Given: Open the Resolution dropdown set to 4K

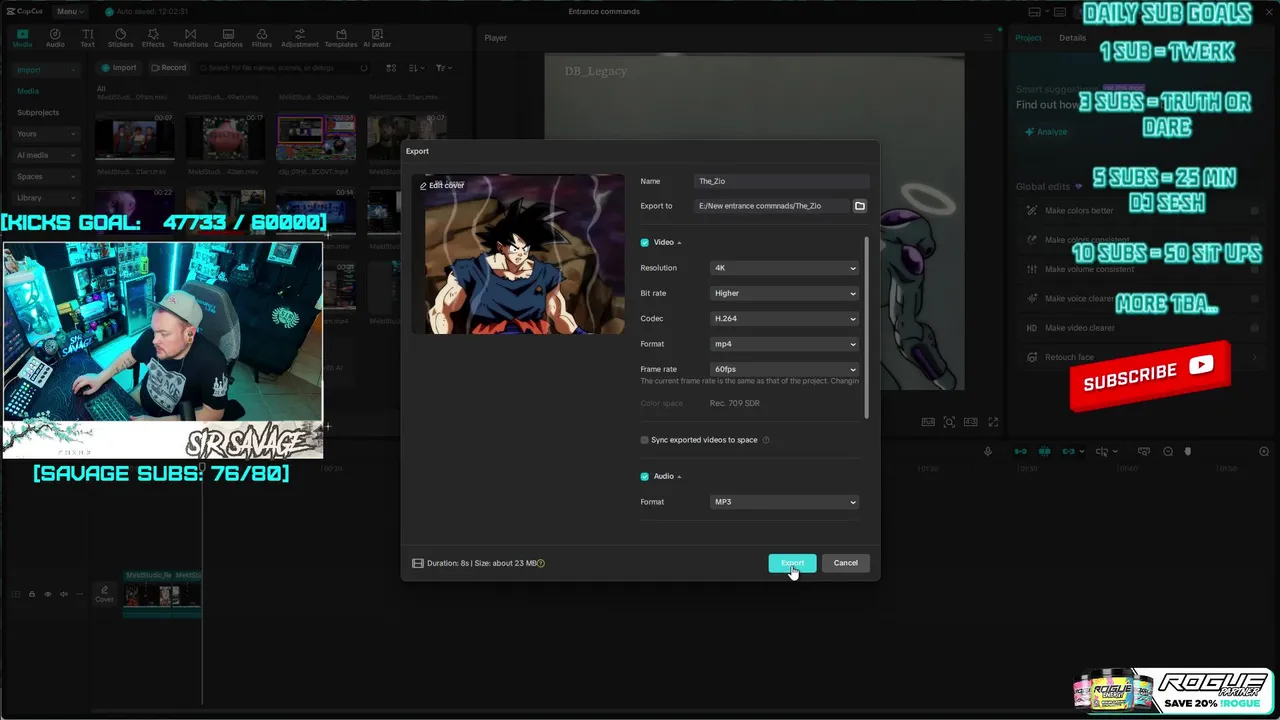Looking at the screenshot, I should tap(785, 268).
